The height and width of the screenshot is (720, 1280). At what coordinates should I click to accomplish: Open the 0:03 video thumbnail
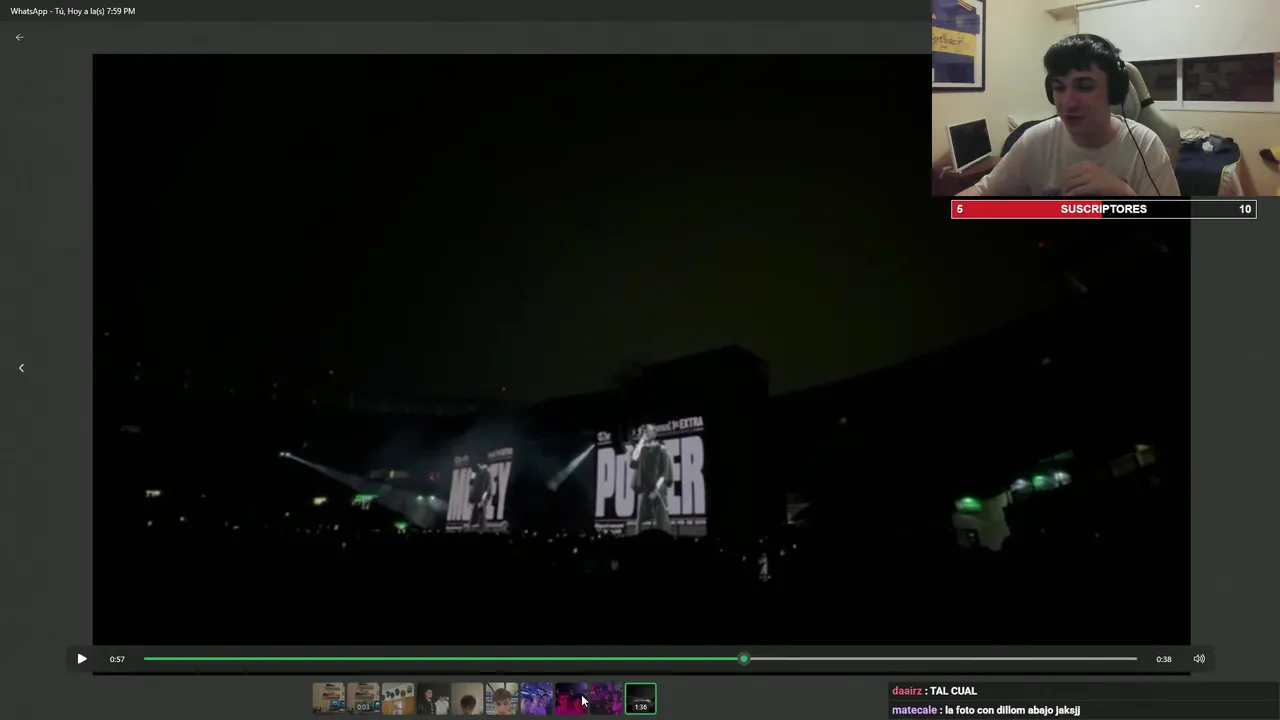(363, 698)
